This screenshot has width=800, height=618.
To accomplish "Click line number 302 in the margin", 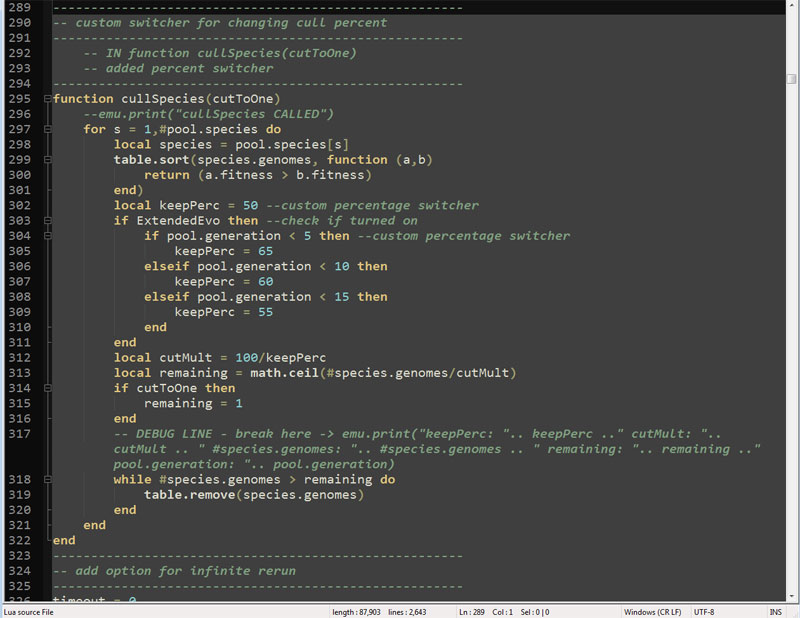I will (x=20, y=206).
